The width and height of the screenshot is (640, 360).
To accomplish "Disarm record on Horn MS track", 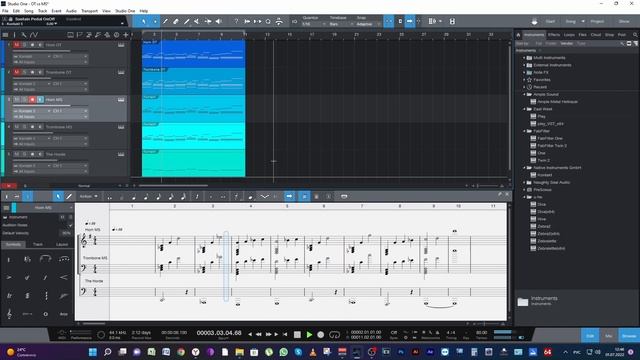I will click(32, 100).
